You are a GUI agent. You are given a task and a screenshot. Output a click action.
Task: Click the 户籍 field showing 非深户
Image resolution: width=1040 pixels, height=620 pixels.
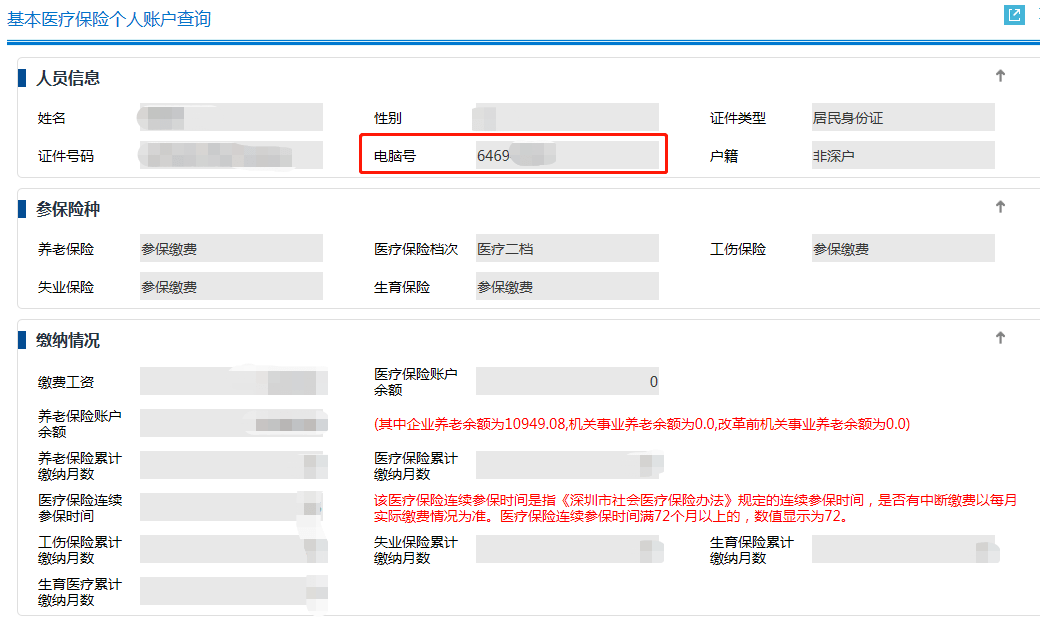[900, 155]
